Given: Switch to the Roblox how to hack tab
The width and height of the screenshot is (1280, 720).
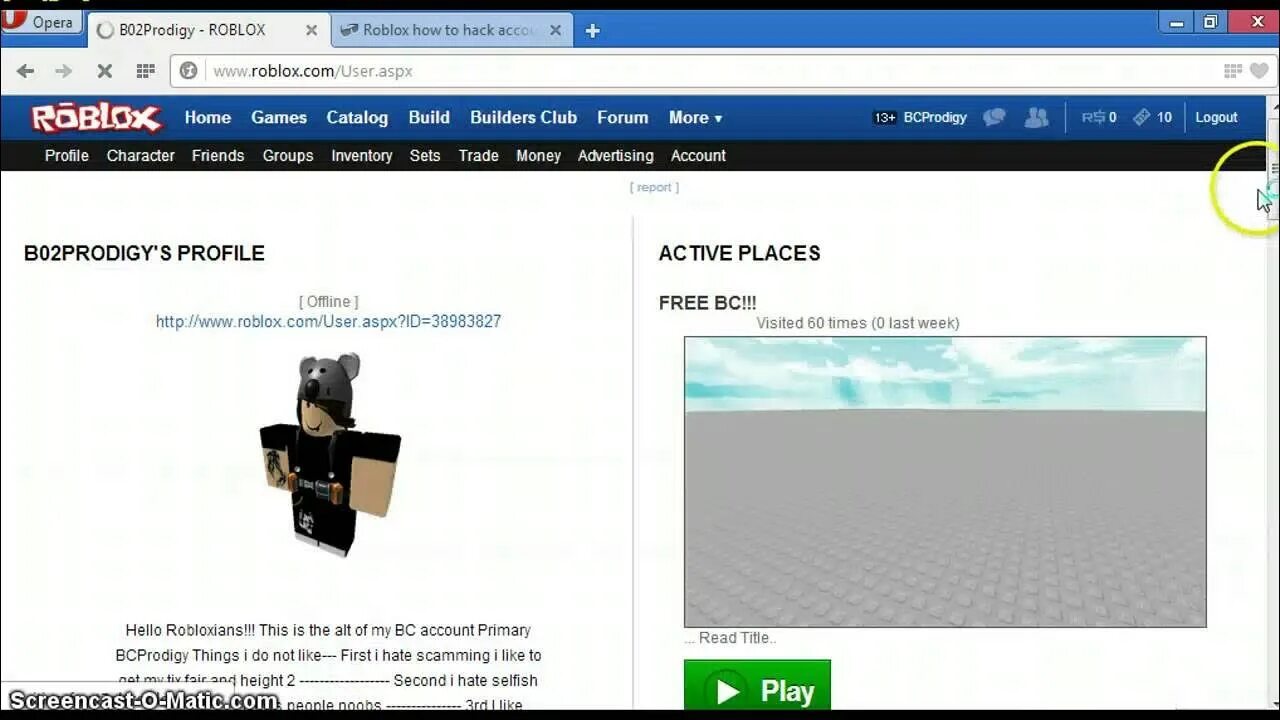Looking at the screenshot, I should click(451, 30).
